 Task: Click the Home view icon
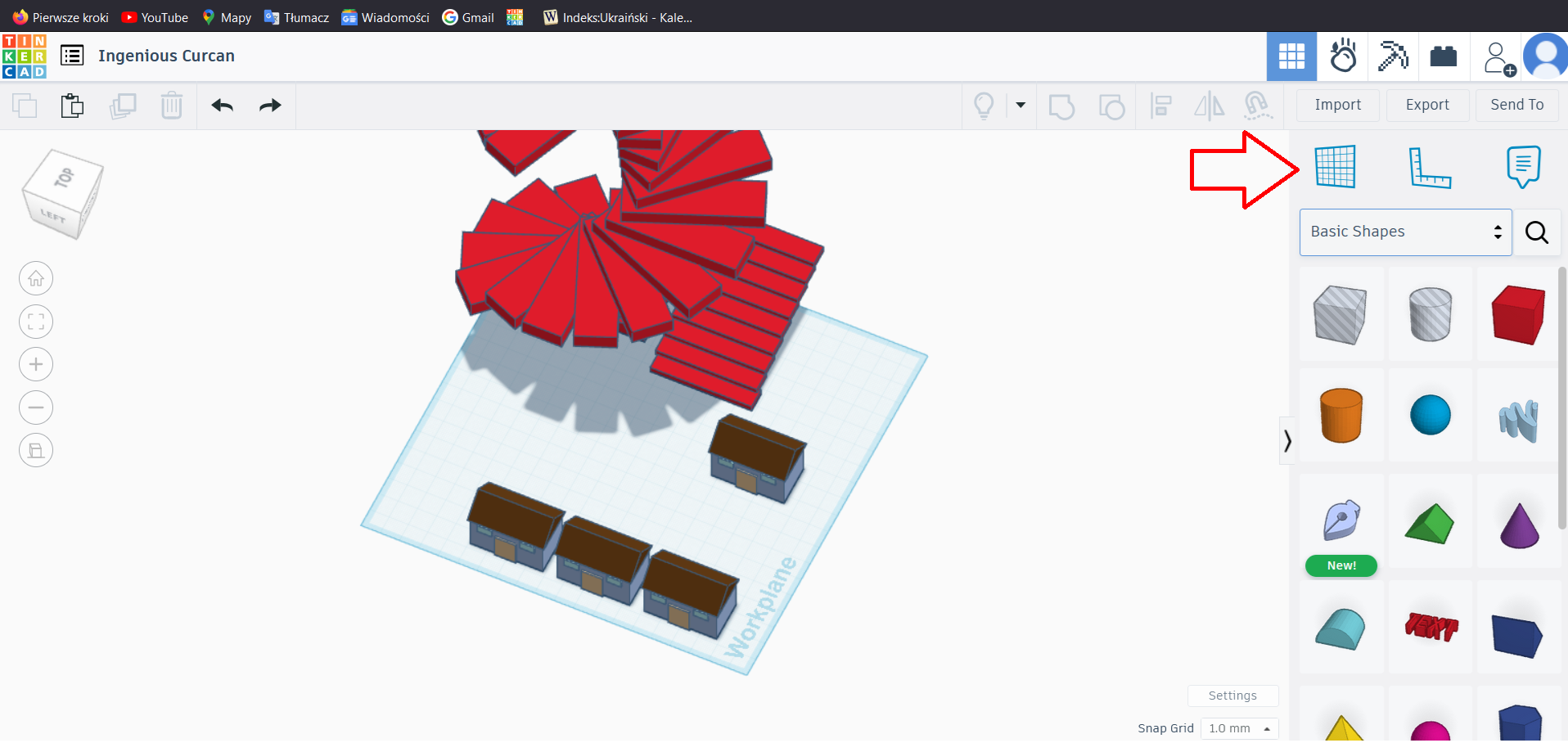pos(36,279)
